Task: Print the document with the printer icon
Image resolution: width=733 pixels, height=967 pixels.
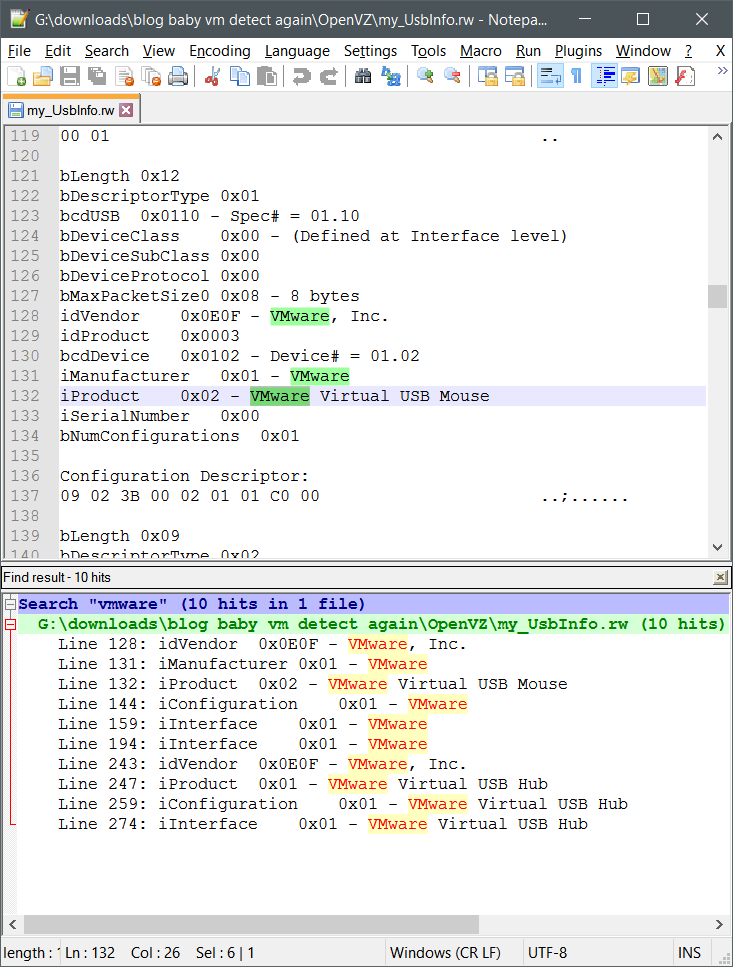Action: pos(178,76)
